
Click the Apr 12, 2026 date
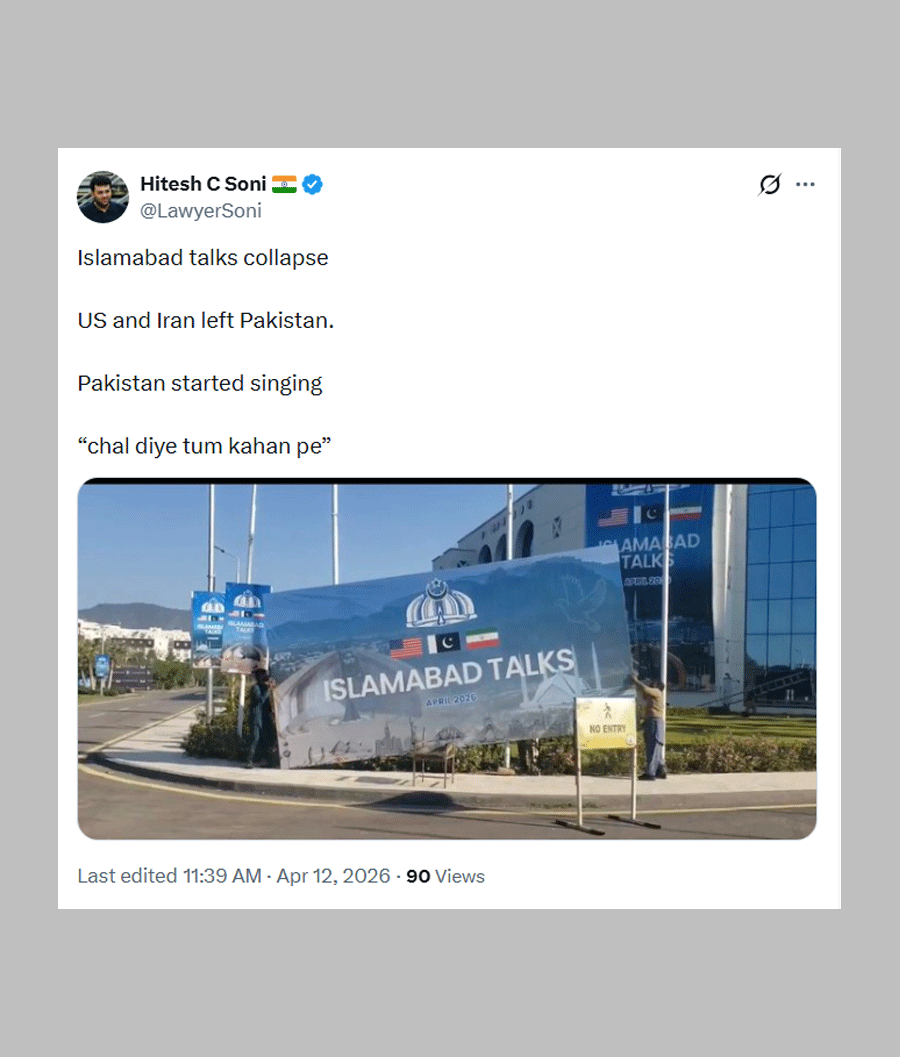(333, 876)
